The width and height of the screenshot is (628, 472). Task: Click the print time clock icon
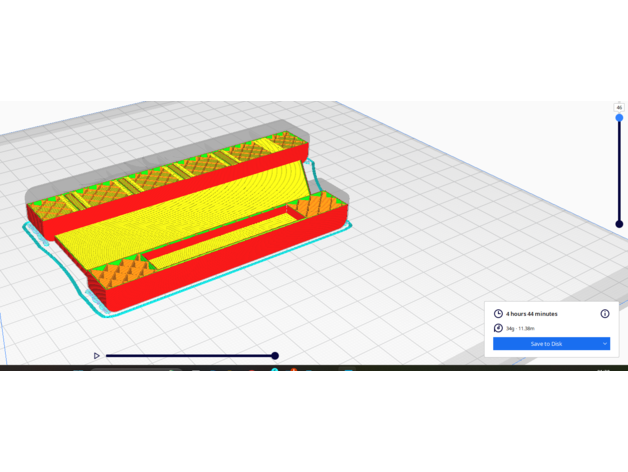coord(499,314)
